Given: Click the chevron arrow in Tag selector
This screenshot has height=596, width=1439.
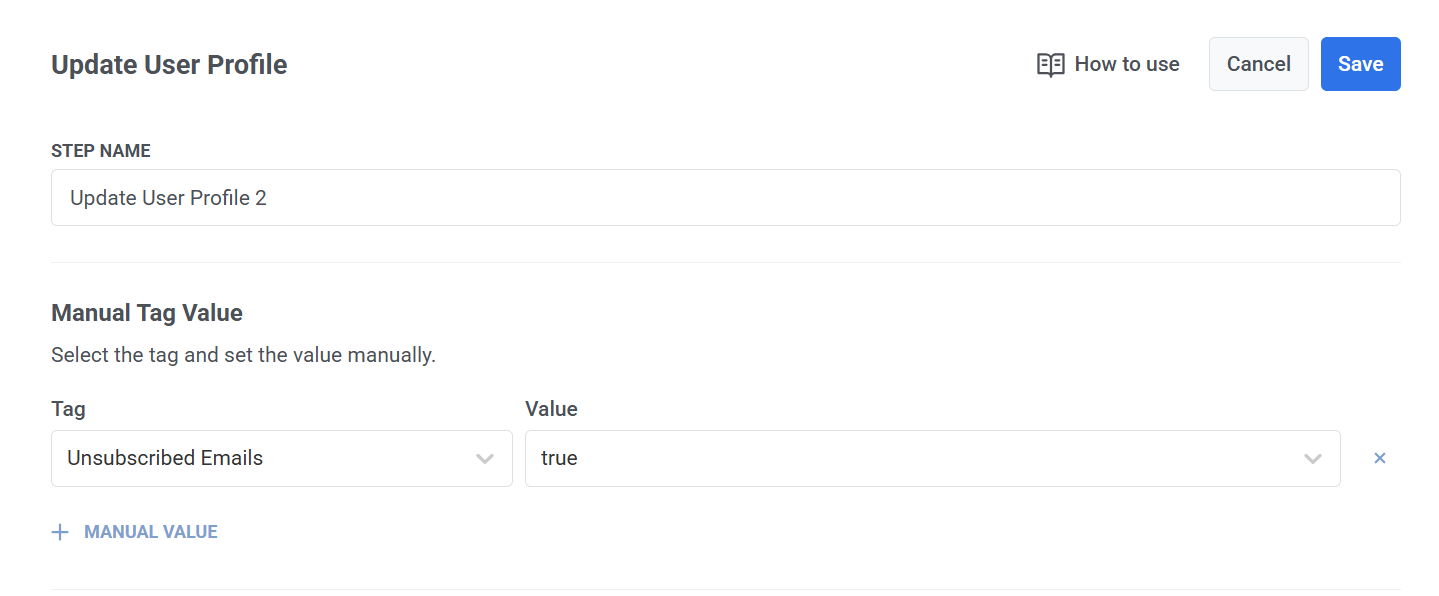Looking at the screenshot, I should pos(485,459).
